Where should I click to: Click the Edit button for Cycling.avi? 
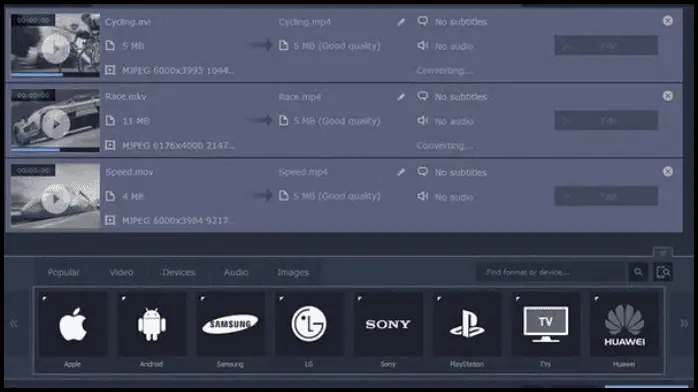point(606,45)
